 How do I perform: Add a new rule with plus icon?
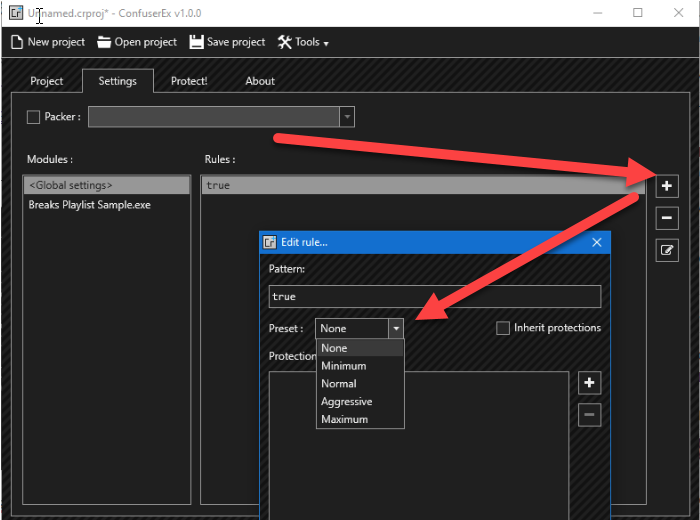click(x=667, y=186)
